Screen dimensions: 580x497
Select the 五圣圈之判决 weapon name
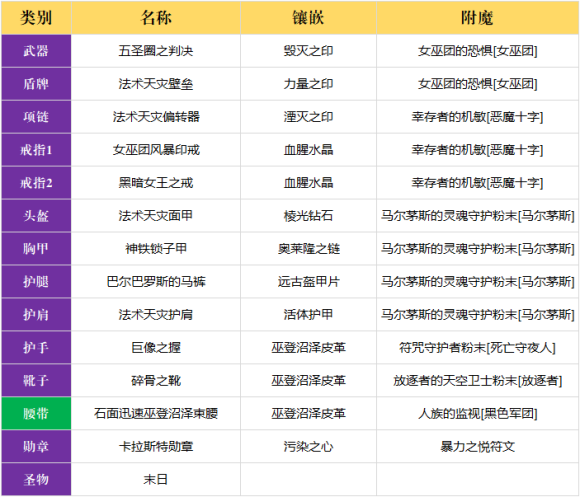156,51
